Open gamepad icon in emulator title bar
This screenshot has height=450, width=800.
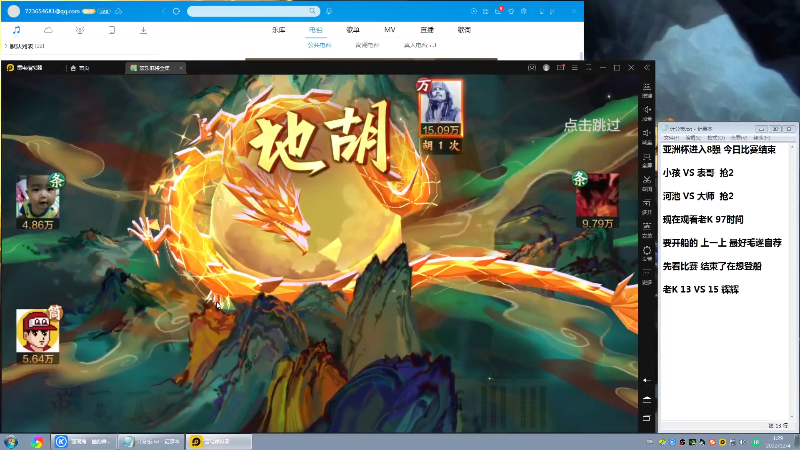(x=532, y=67)
